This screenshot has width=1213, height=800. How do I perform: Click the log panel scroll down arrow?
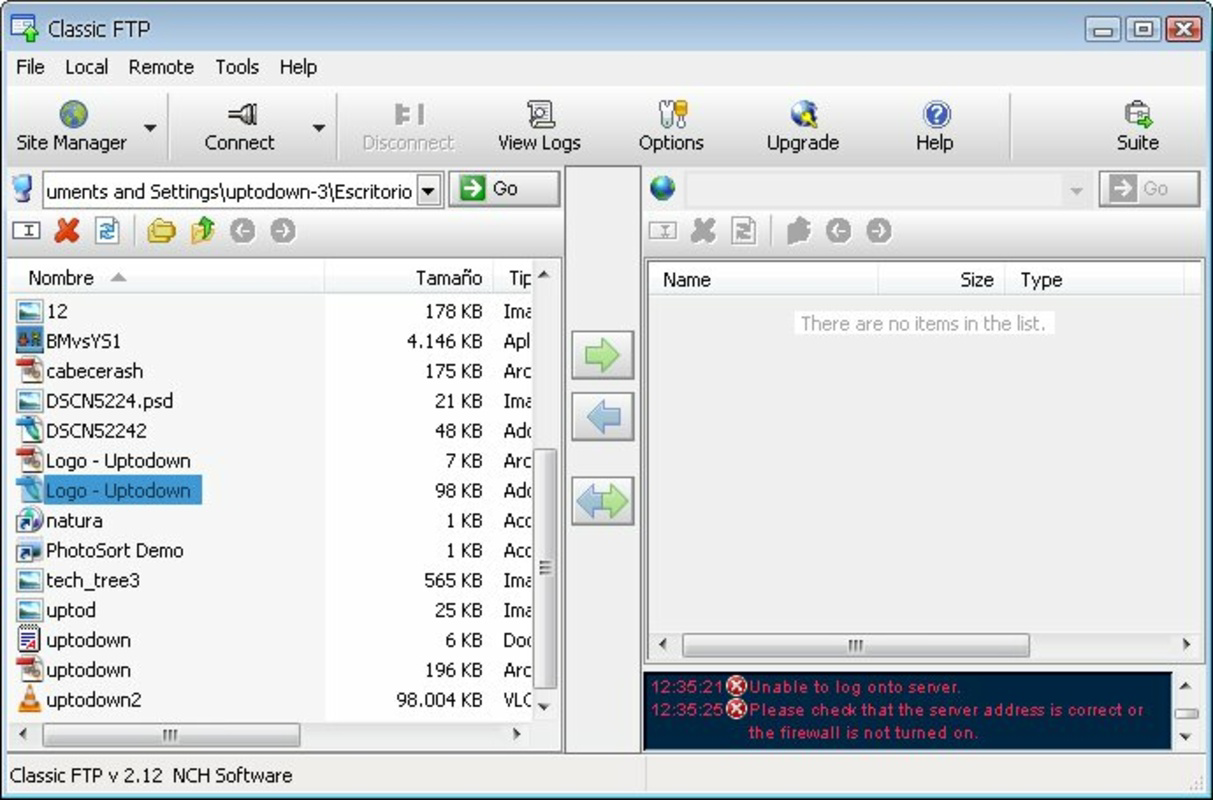point(1186,737)
